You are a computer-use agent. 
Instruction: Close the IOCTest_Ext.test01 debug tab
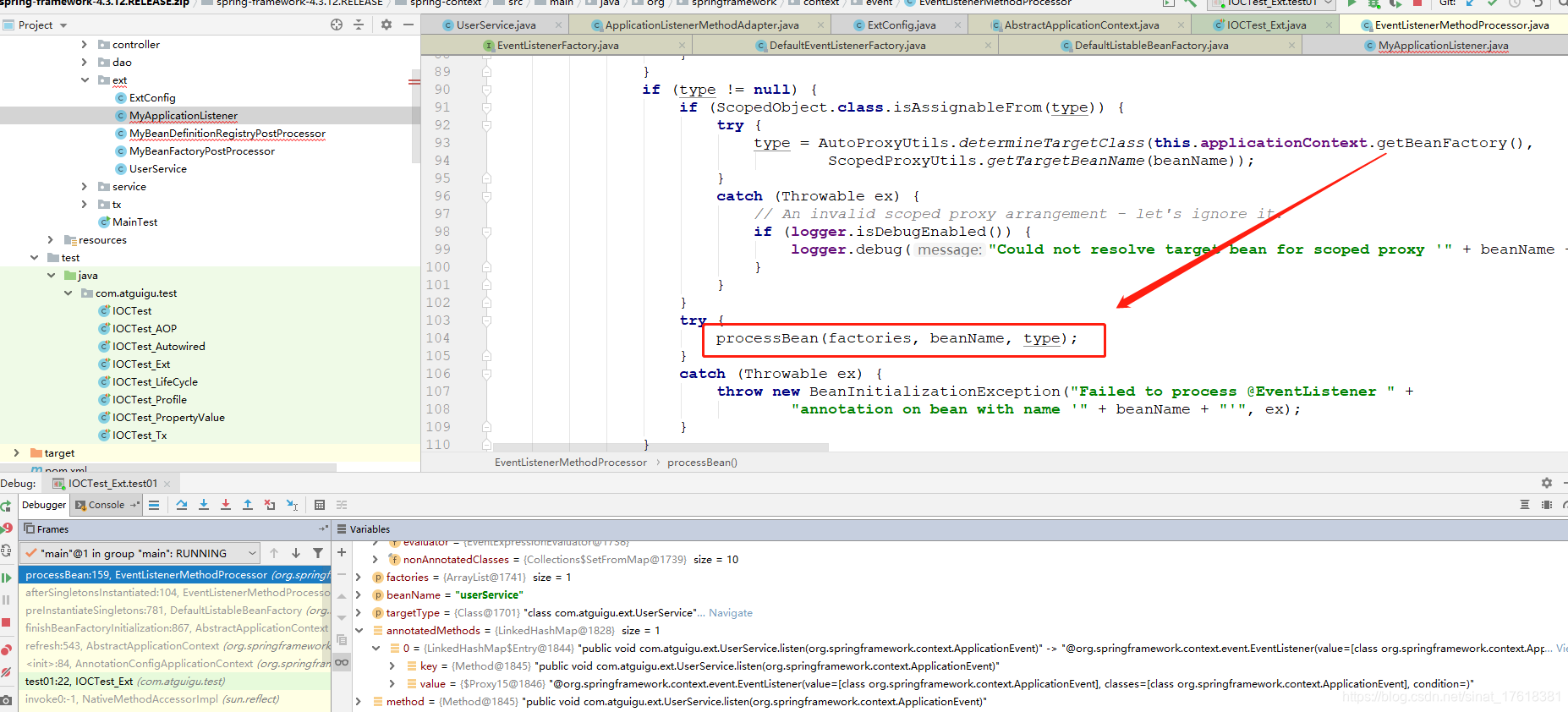(167, 484)
